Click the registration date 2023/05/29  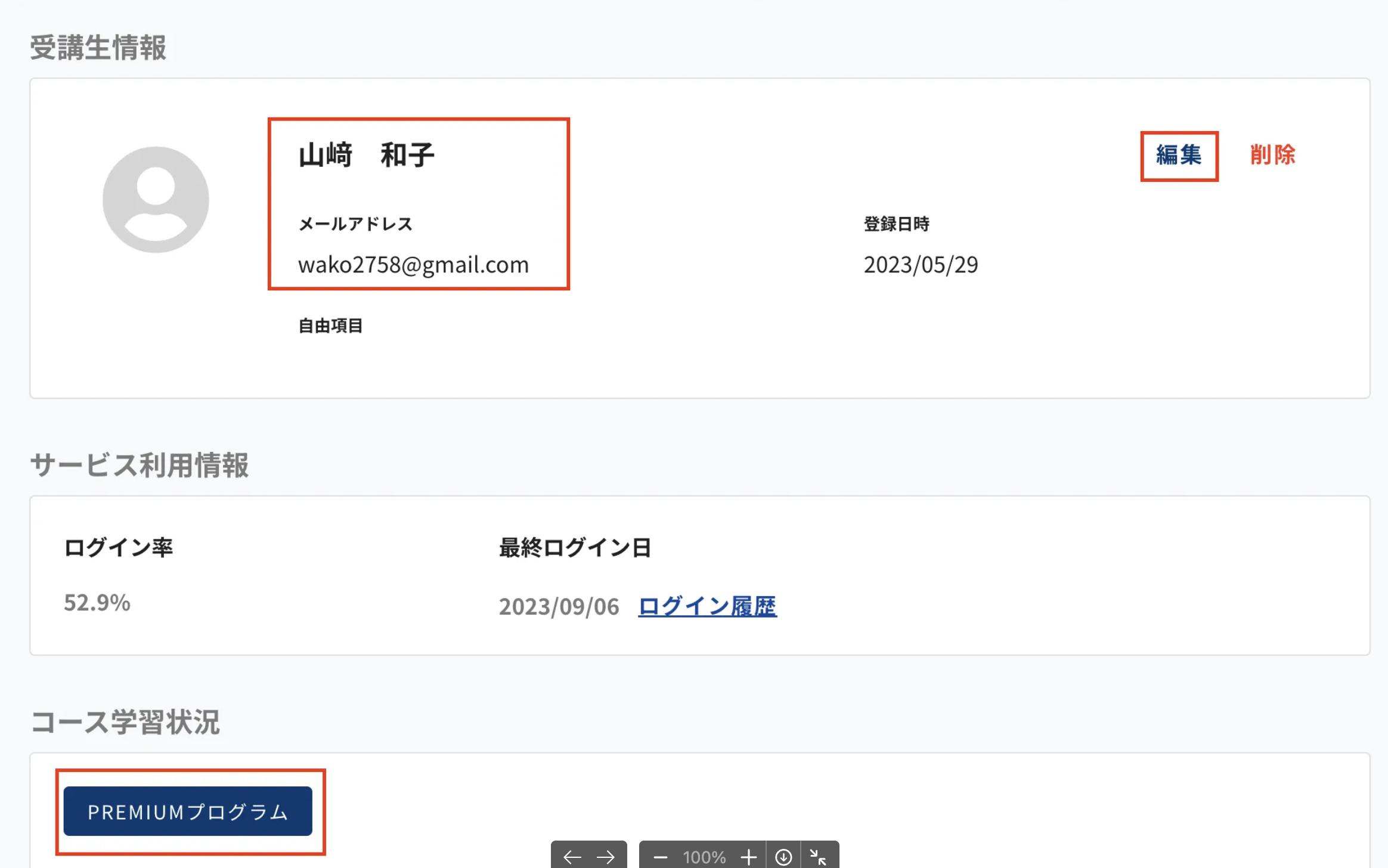pyautogui.click(x=921, y=265)
